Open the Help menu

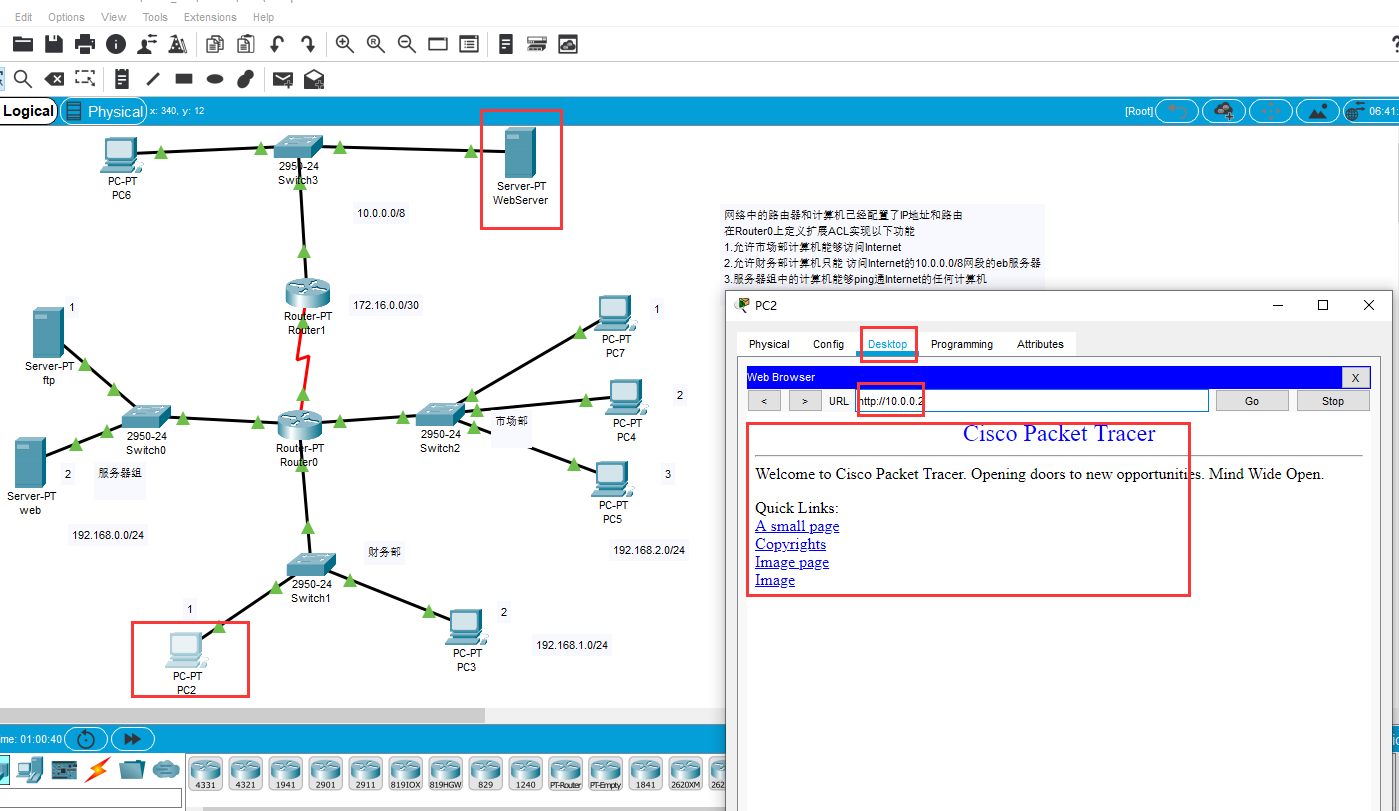[264, 17]
